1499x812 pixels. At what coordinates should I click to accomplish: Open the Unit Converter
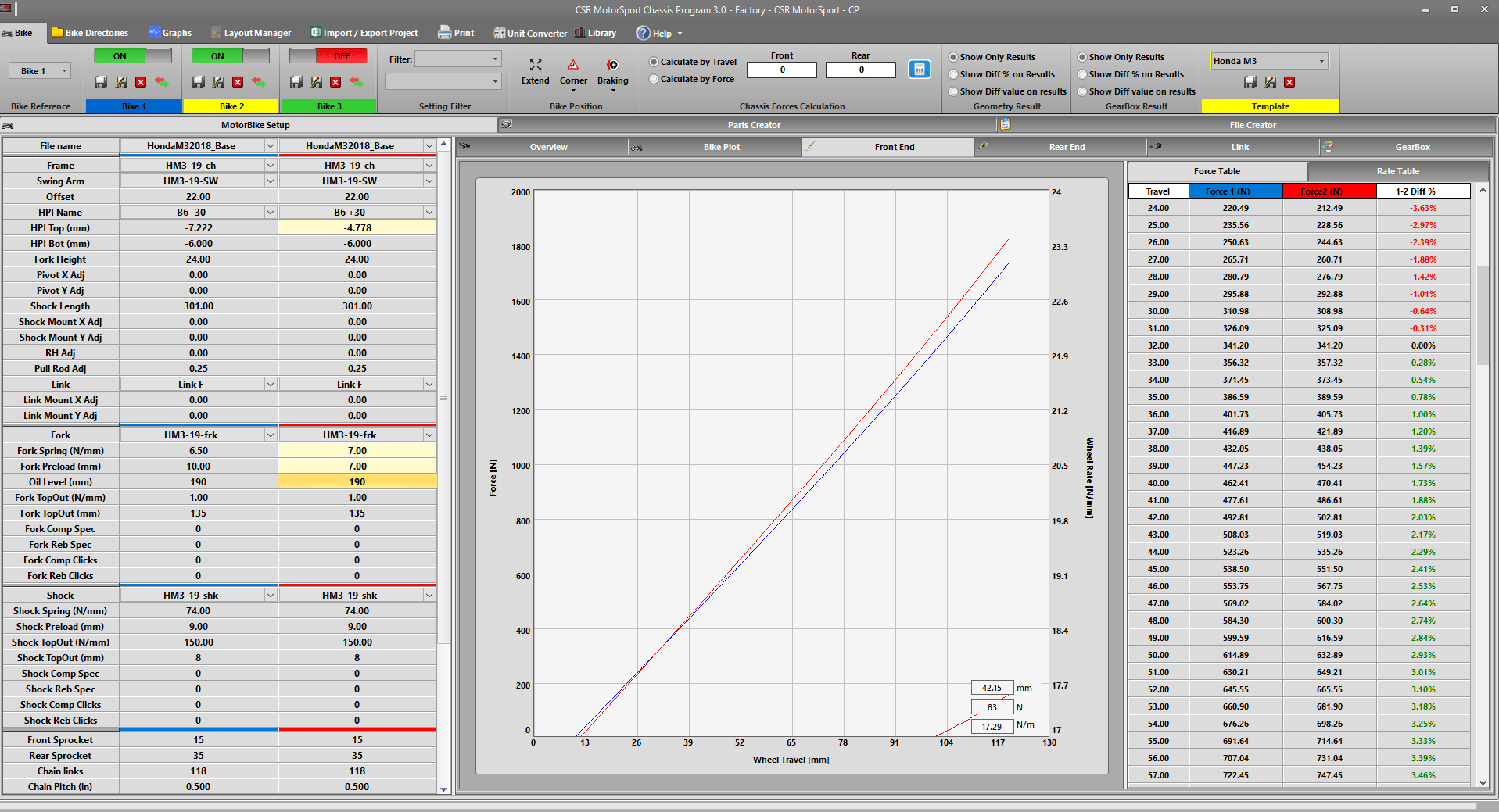tap(530, 33)
